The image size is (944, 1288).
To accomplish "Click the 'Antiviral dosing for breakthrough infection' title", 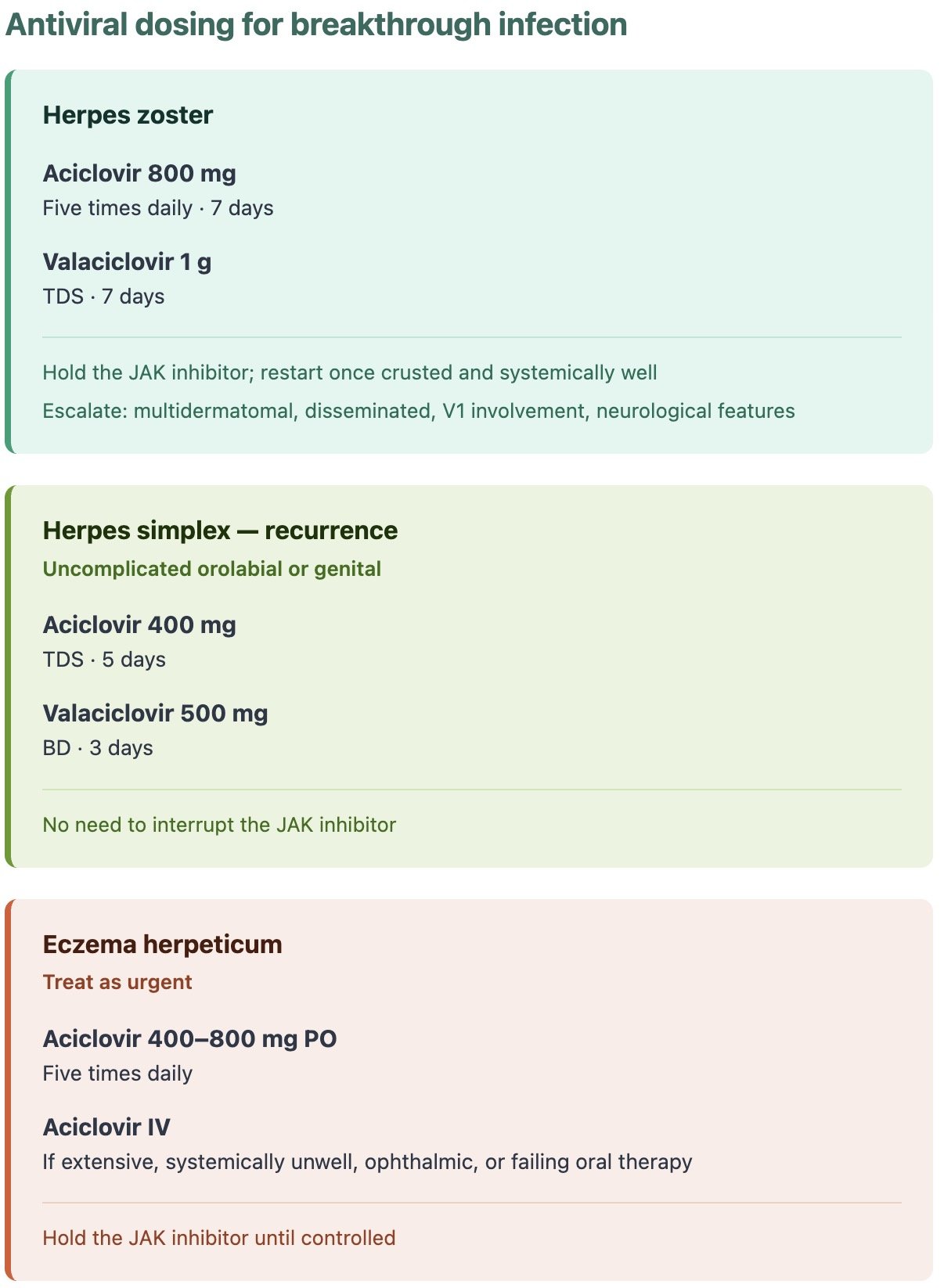I will tap(316, 25).
